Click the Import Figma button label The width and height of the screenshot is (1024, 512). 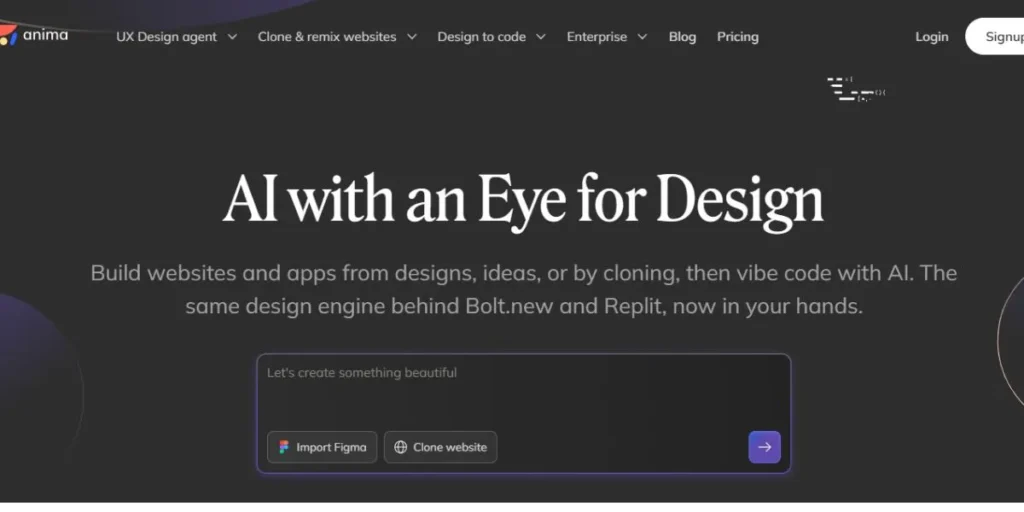(331, 447)
